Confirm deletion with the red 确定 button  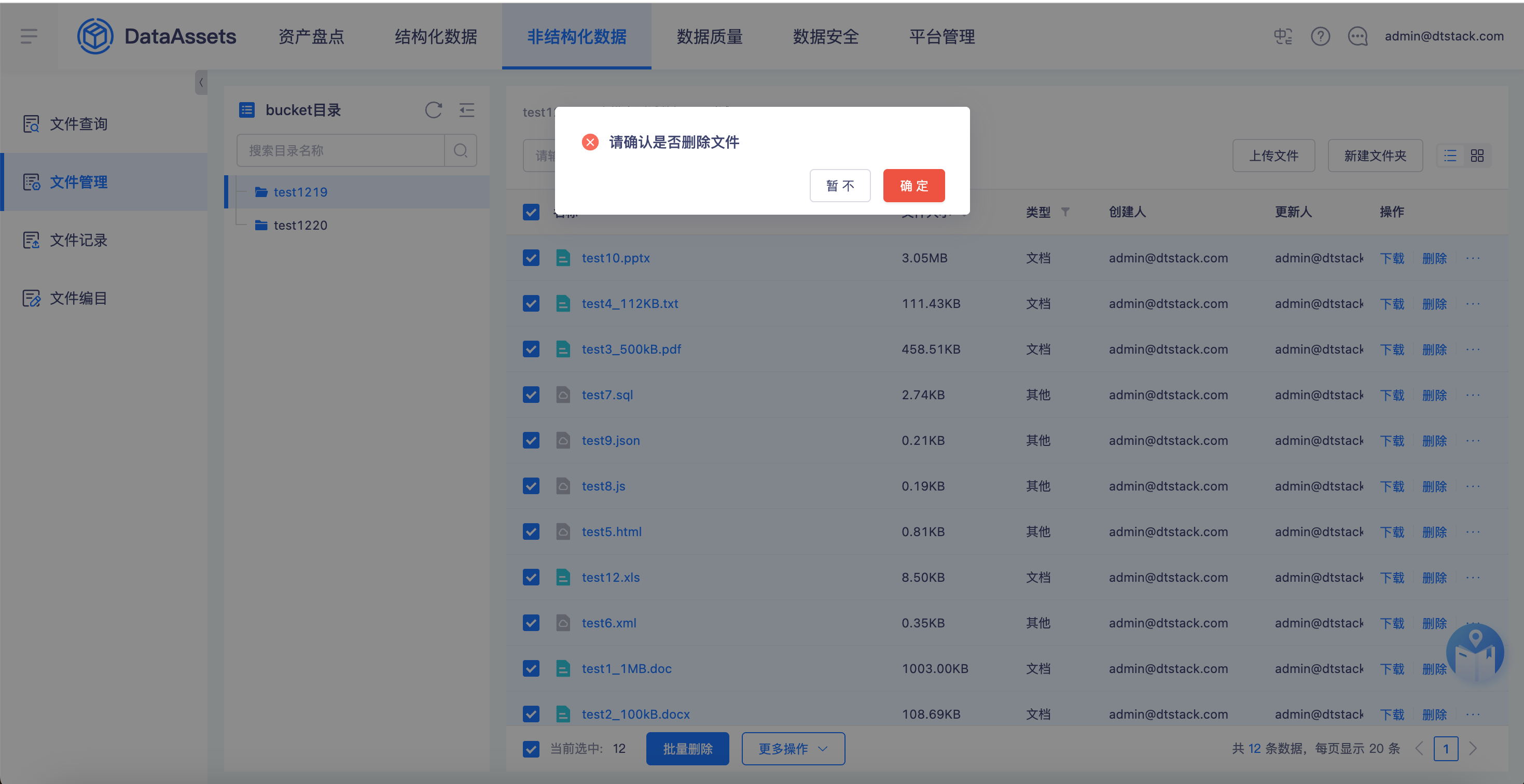click(913, 186)
